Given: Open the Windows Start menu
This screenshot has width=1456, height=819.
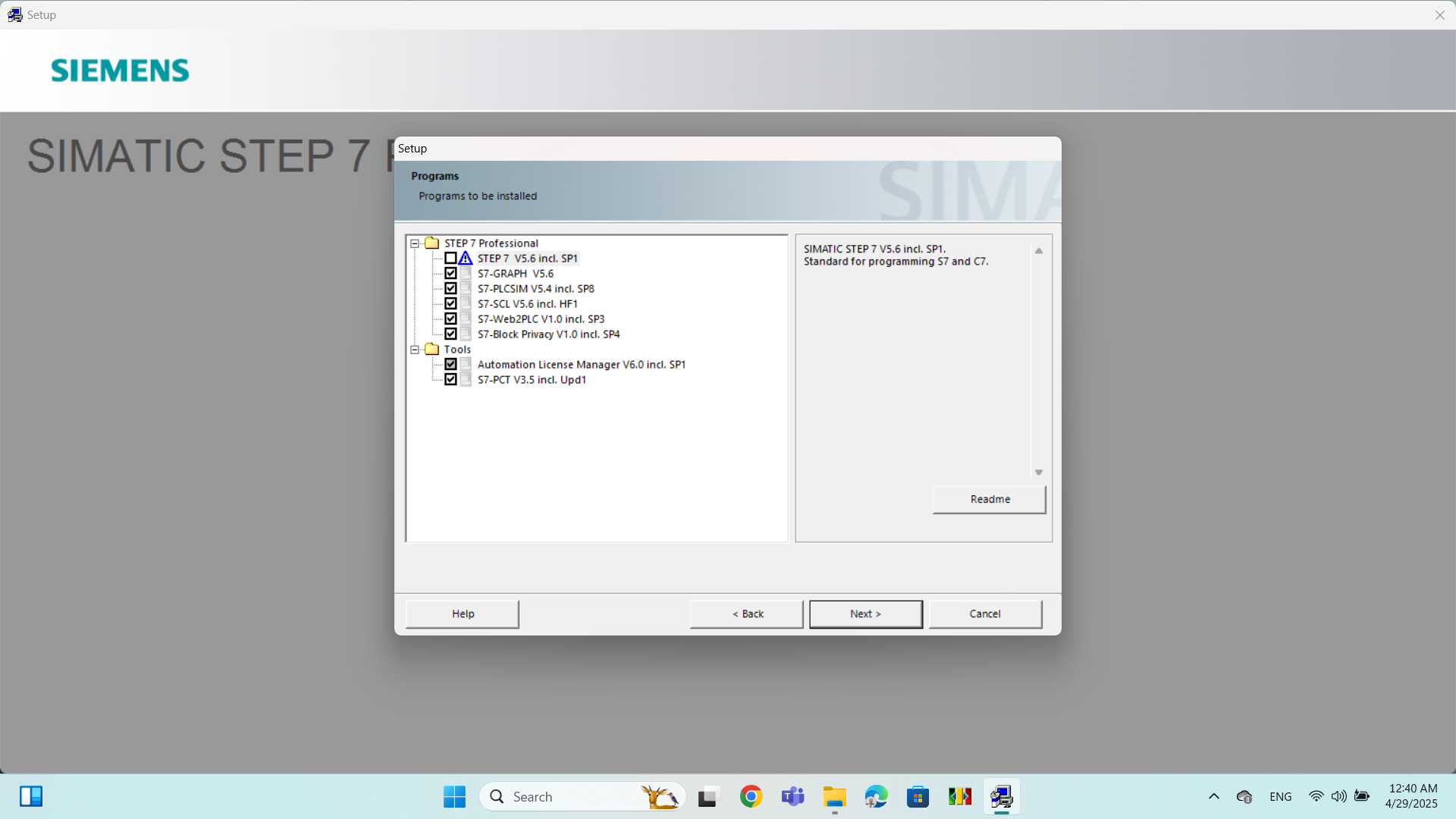Looking at the screenshot, I should point(454,797).
